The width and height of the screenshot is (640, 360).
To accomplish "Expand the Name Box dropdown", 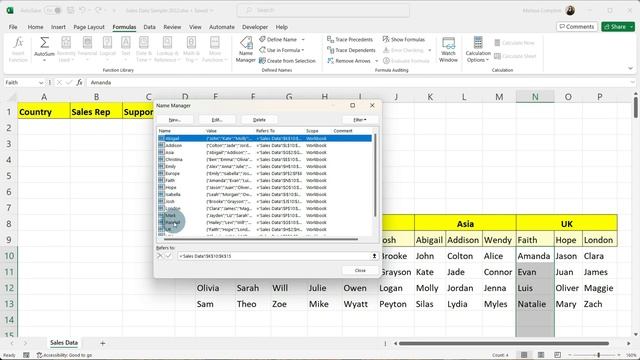I will pos(41,83).
